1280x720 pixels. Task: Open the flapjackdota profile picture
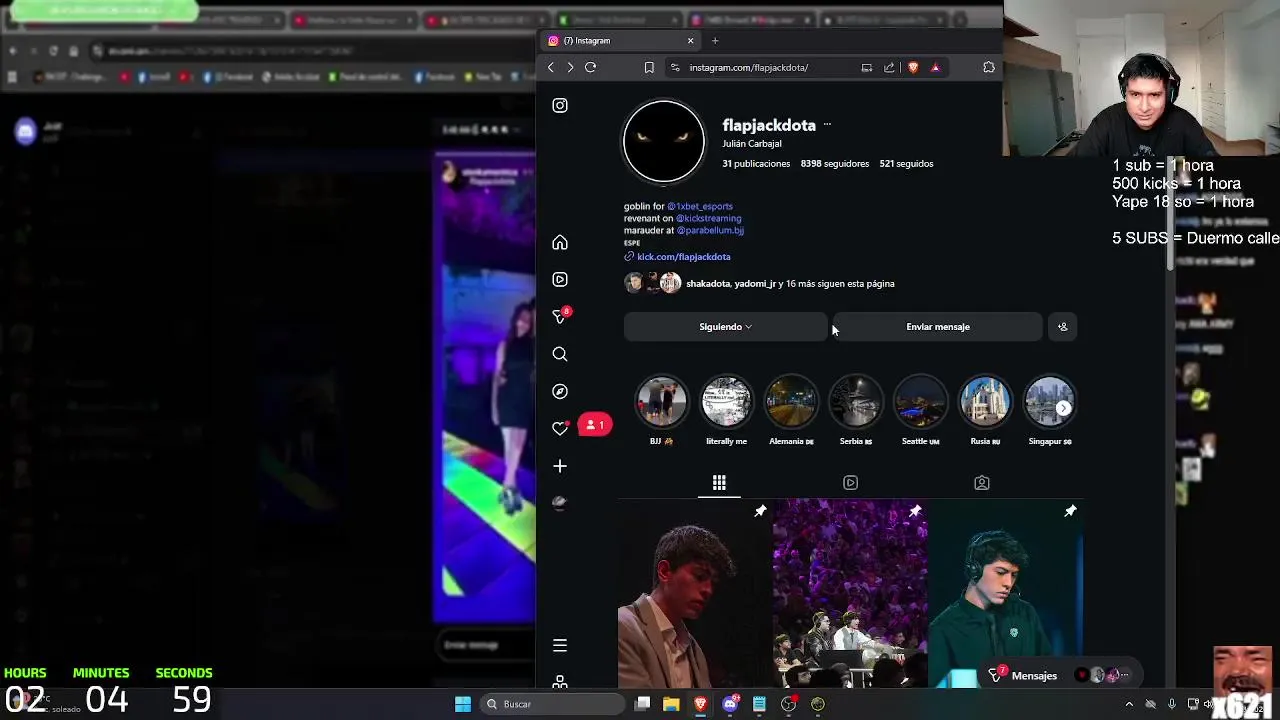(x=664, y=142)
